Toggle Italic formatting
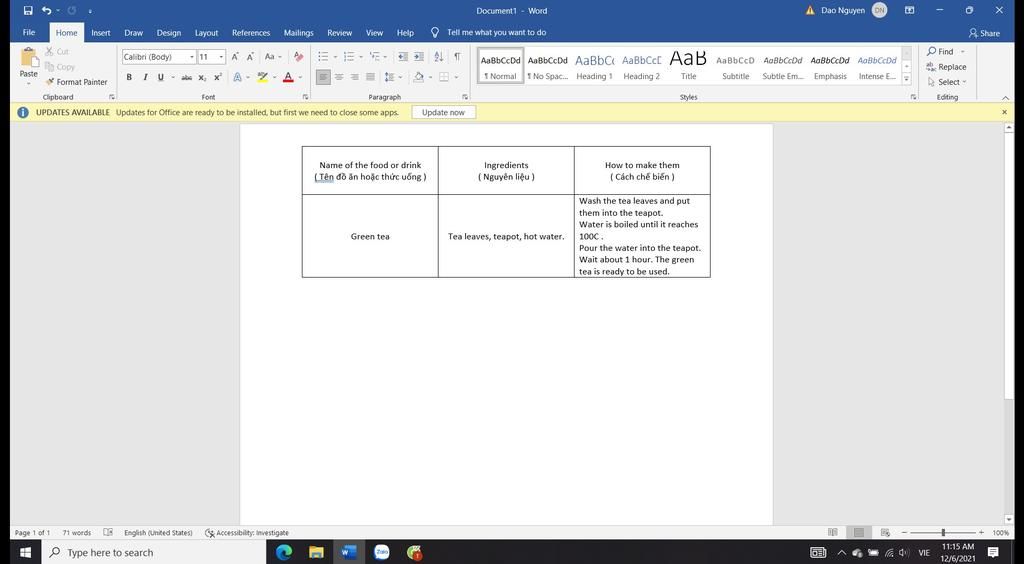The width and height of the screenshot is (1024, 564). (145, 77)
